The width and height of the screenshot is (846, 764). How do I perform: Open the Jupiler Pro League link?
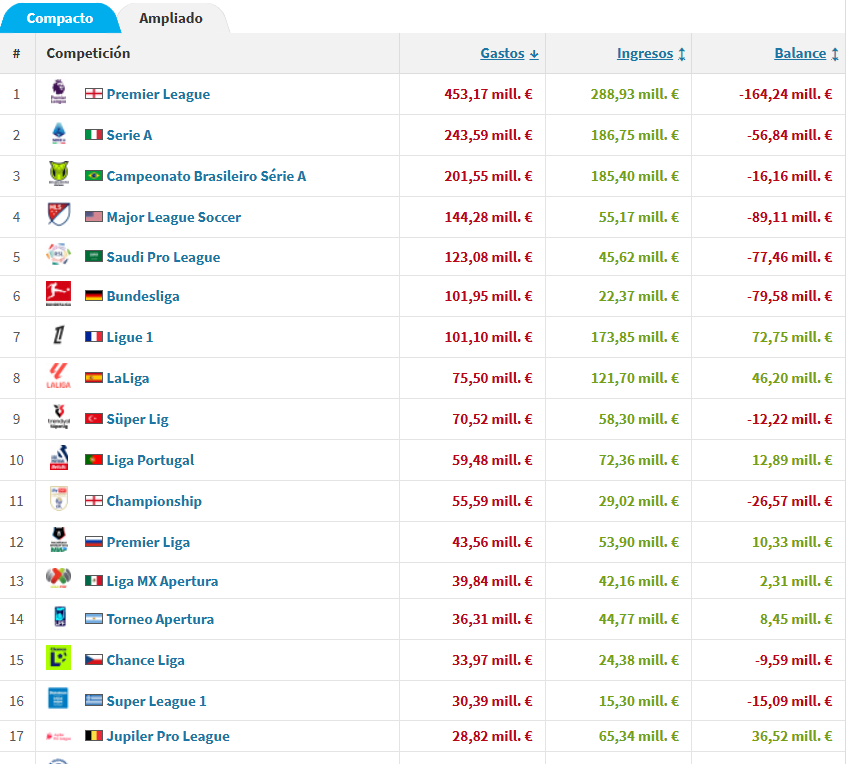tap(168, 736)
